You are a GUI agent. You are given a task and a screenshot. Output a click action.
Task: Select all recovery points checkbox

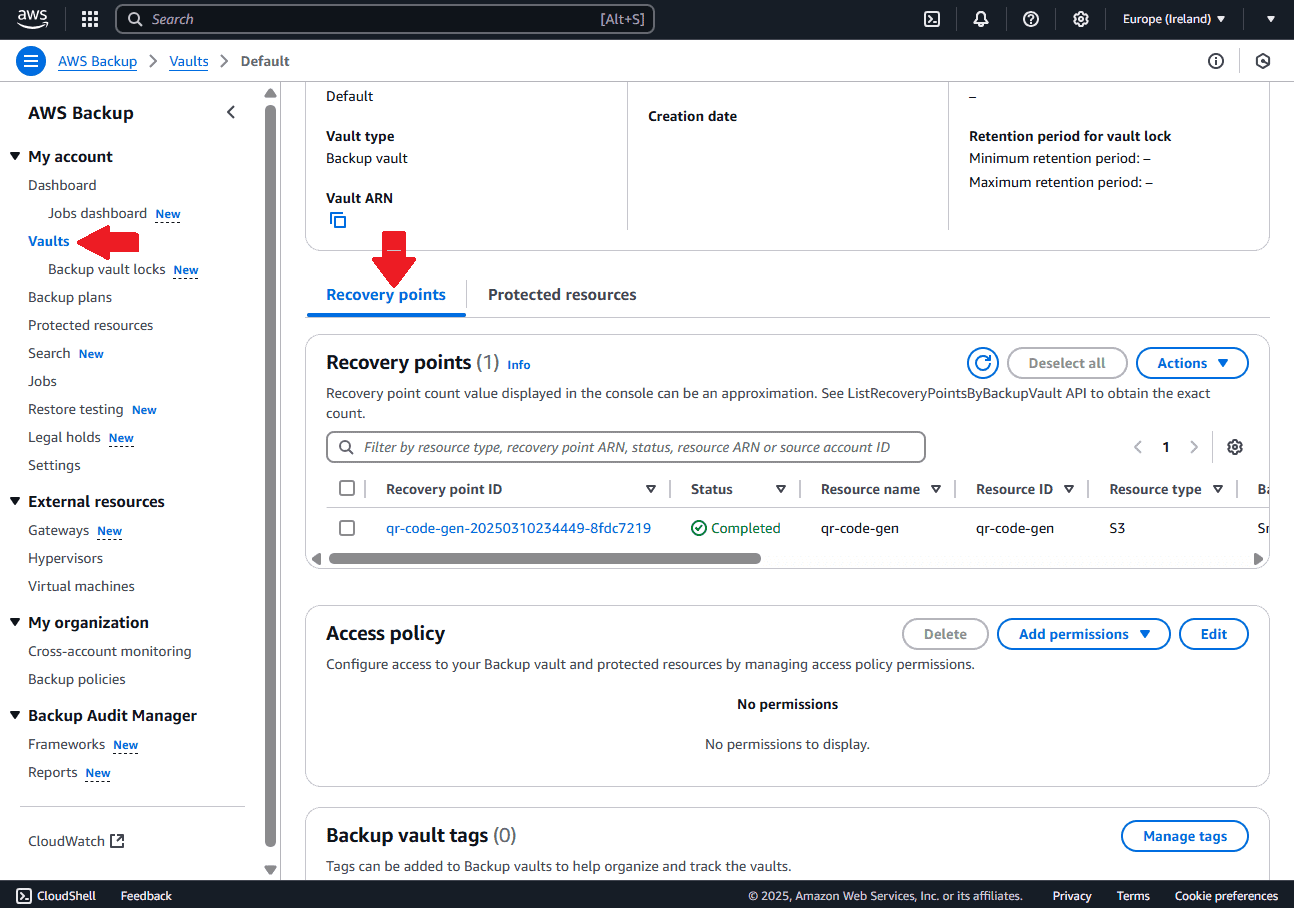click(347, 489)
